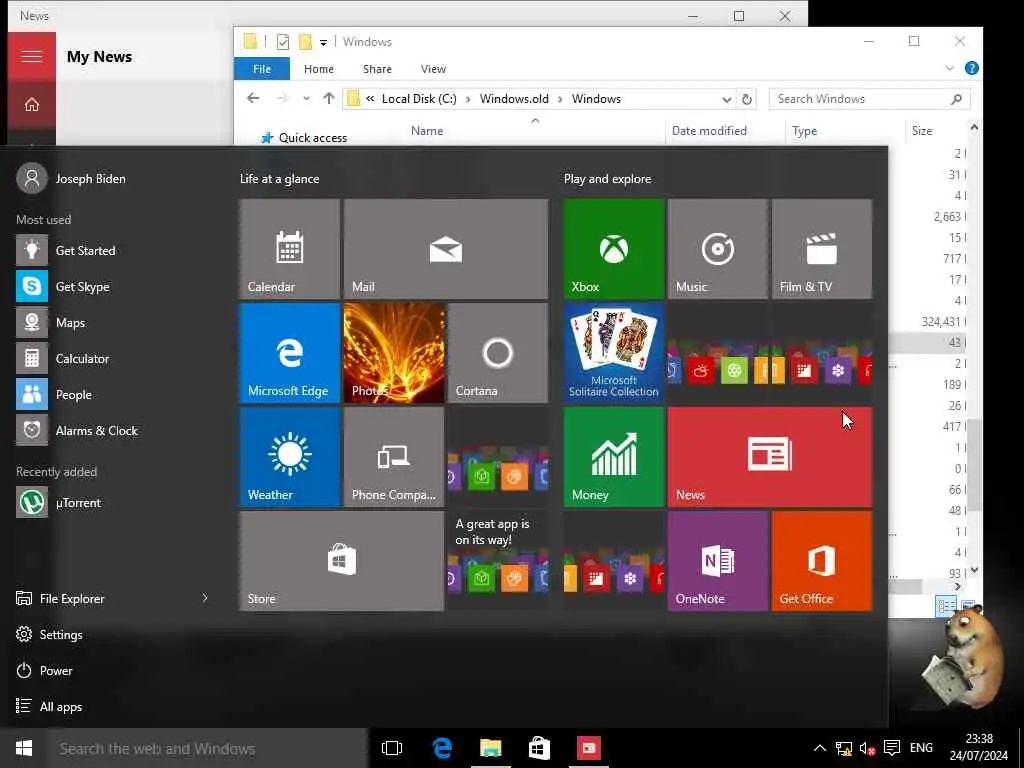
Task: Go back in File Explorer
Action: pos(253,99)
